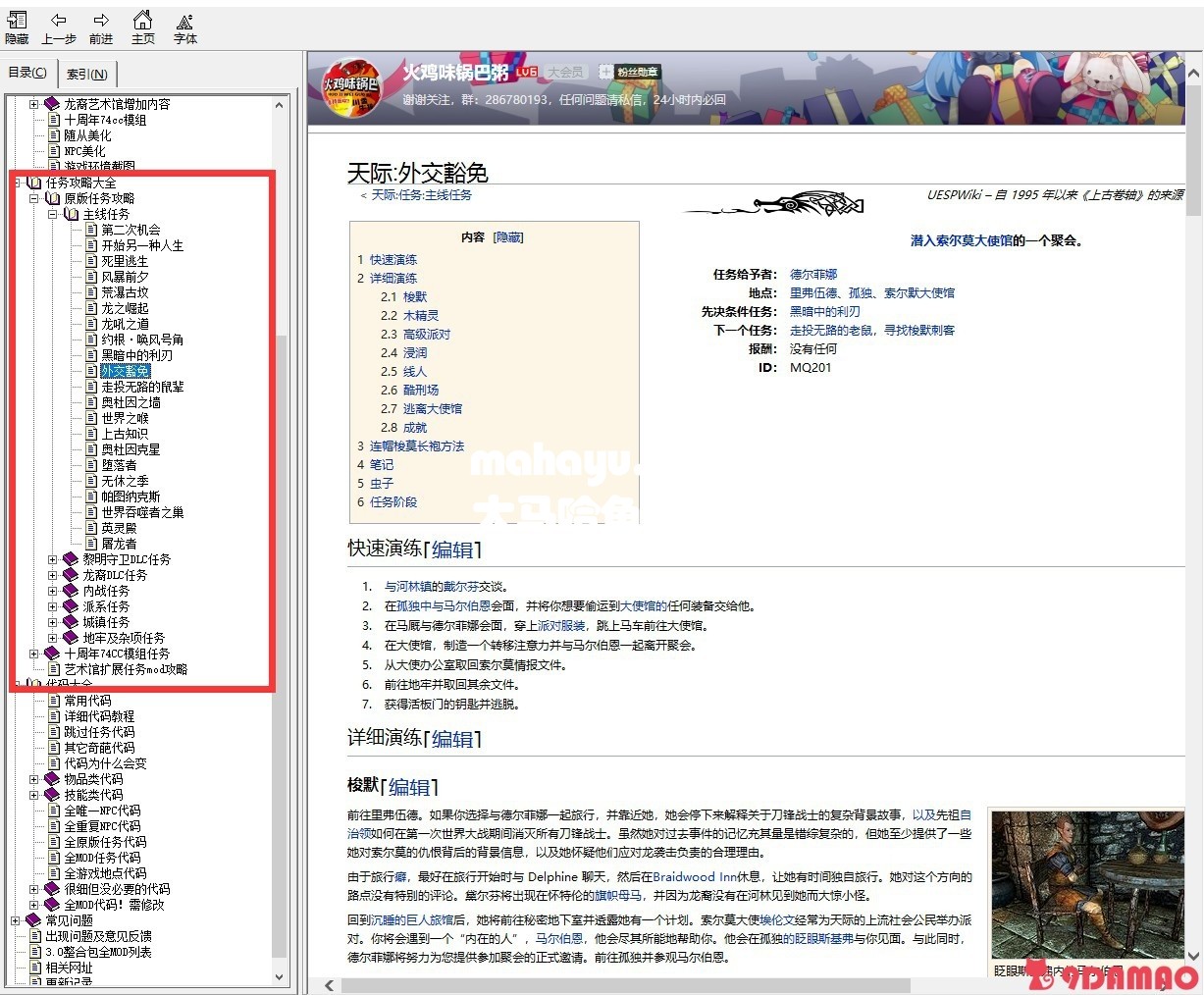
Task: Click the 酷刑场 entry in the table of contents
Action: (420, 391)
